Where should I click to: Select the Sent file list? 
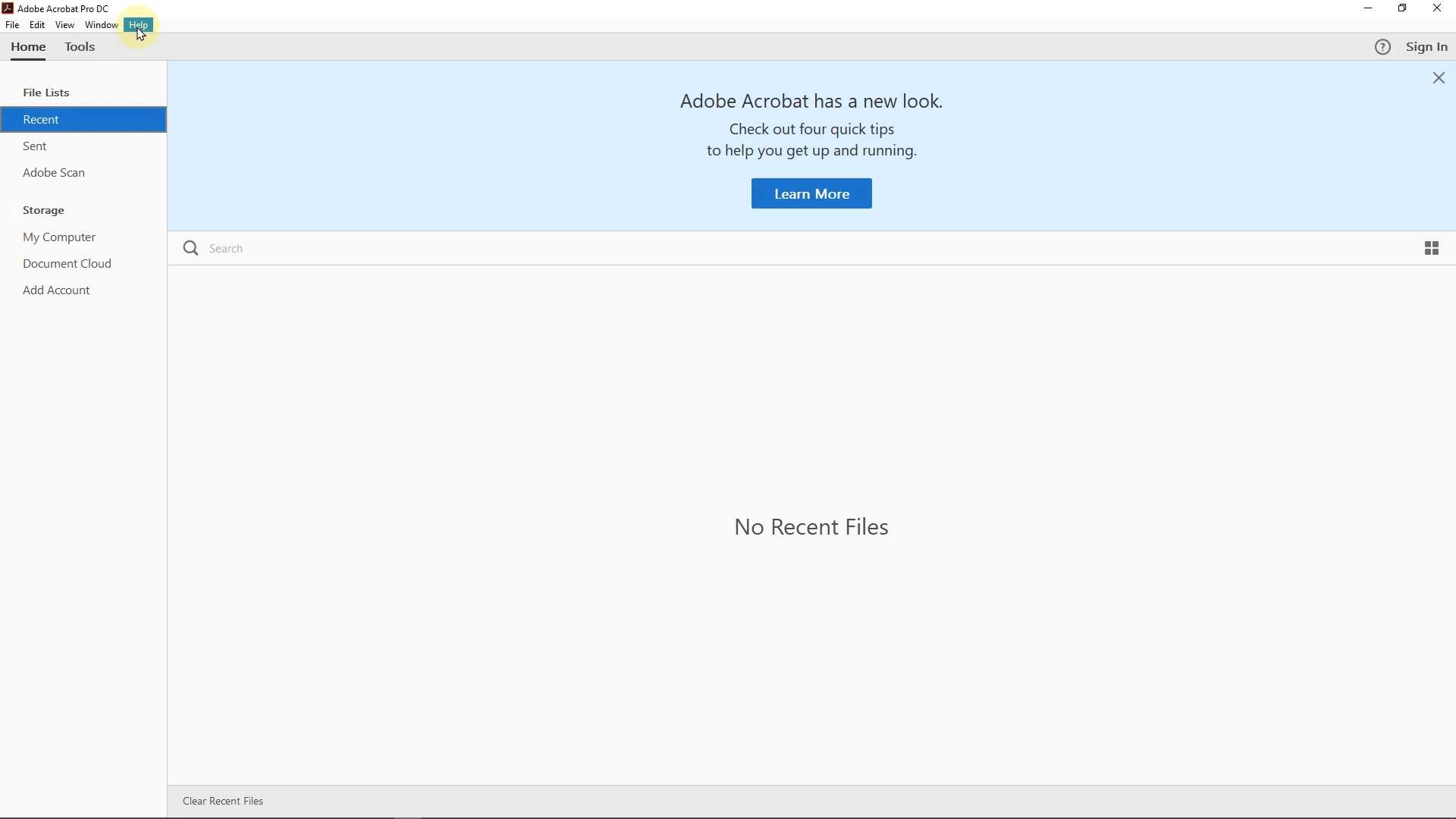tap(36, 147)
